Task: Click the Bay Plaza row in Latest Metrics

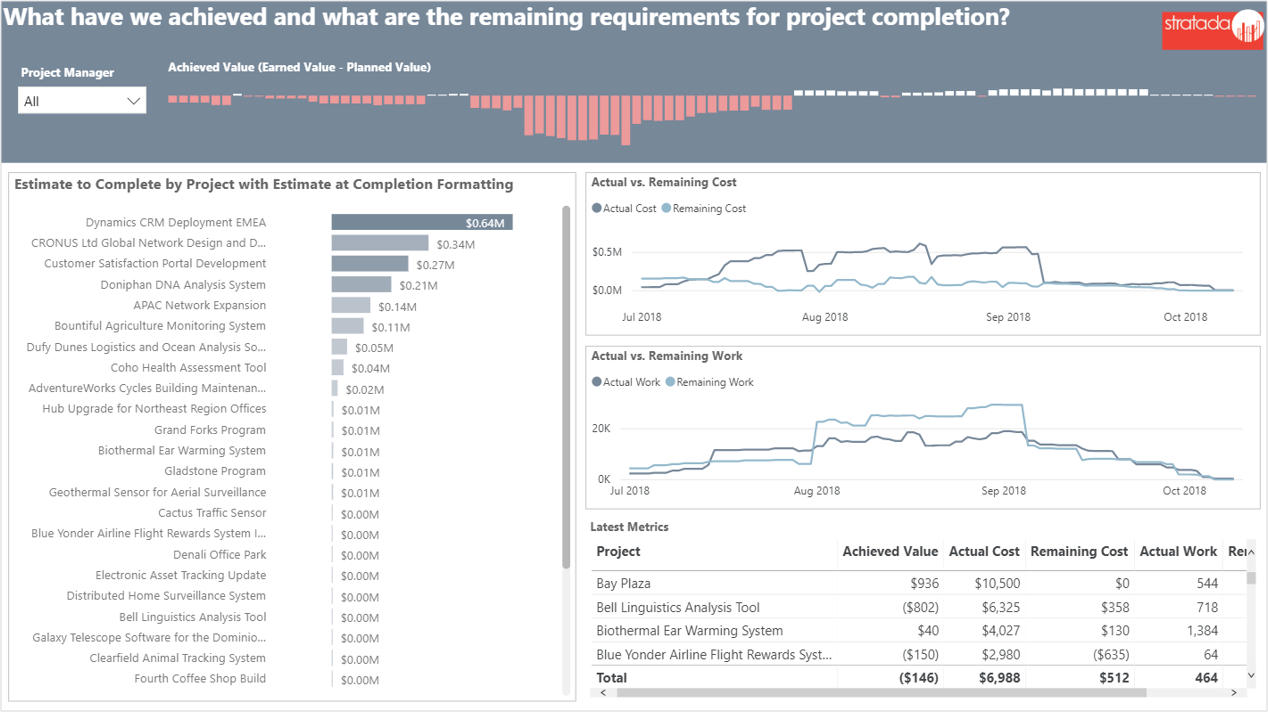Action: pos(918,583)
